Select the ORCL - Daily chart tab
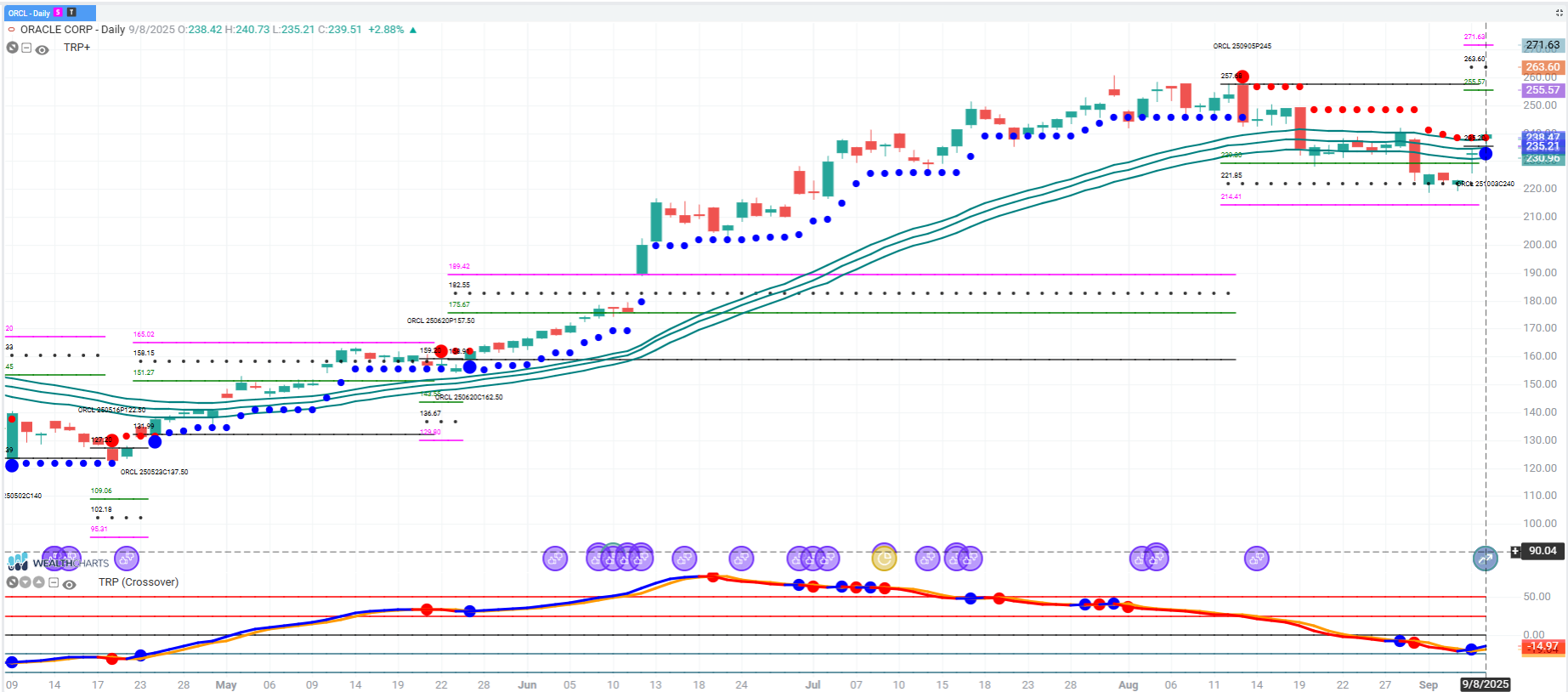Viewport: 1568px width, 692px height. click(50, 13)
